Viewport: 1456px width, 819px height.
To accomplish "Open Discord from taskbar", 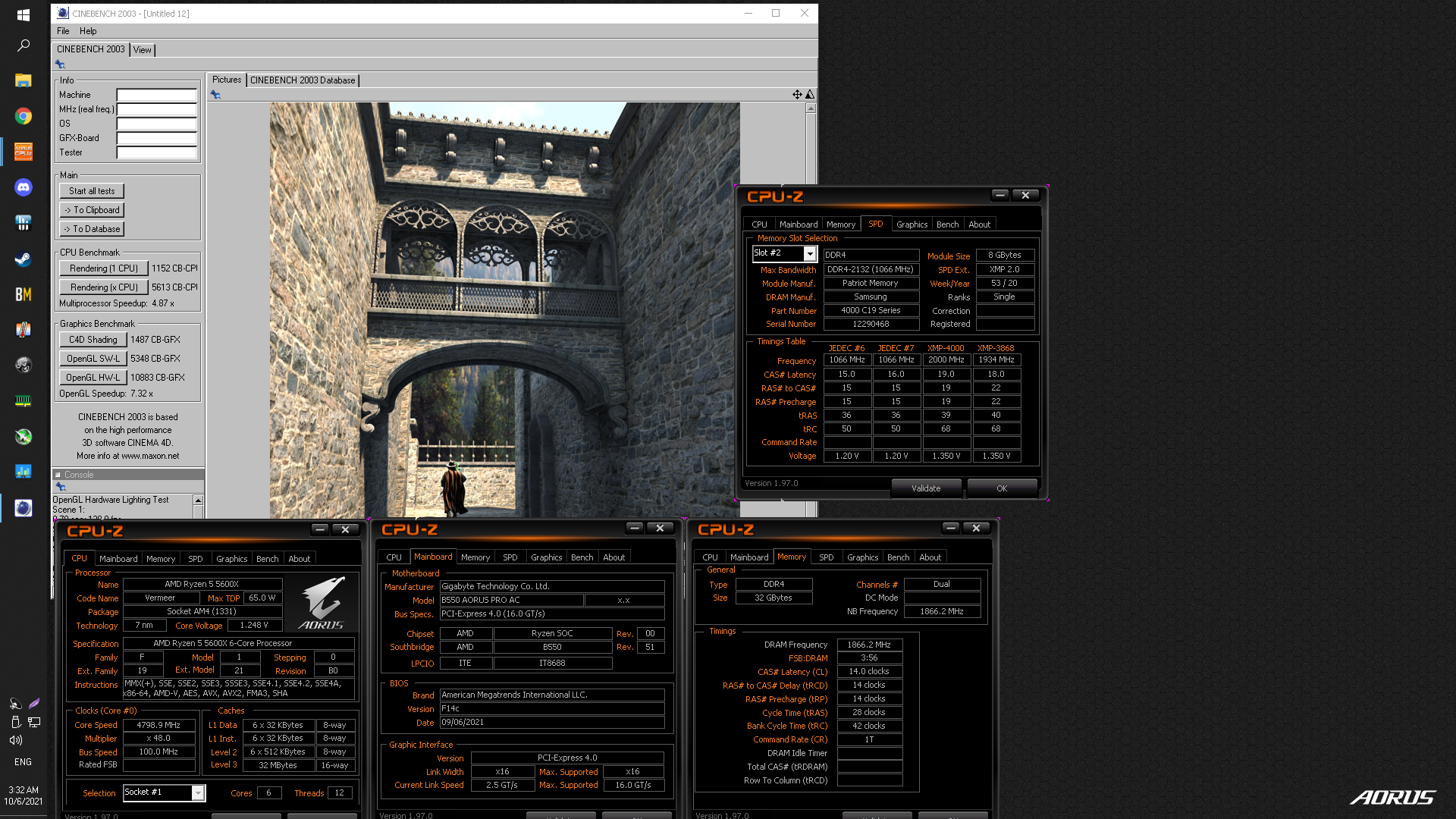I will pyautogui.click(x=23, y=187).
